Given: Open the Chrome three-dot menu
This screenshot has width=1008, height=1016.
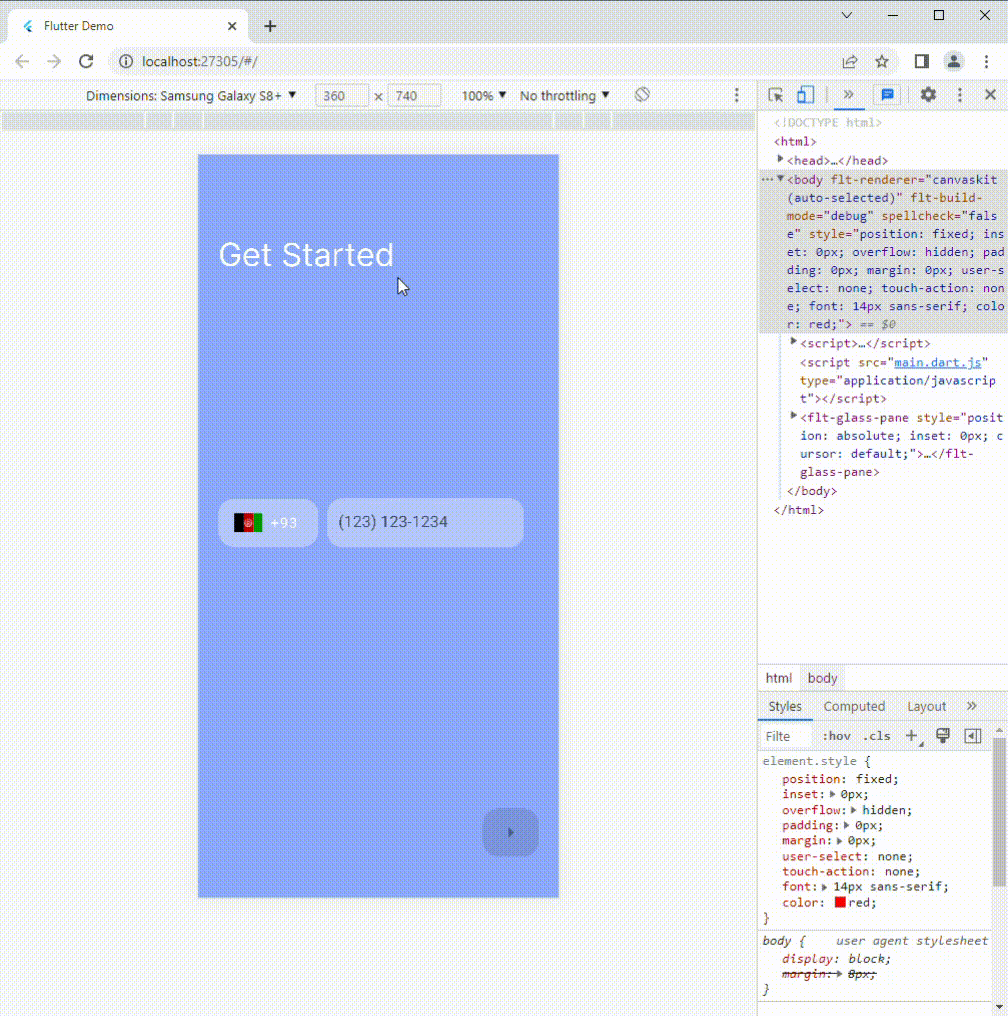Looking at the screenshot, I should click(986, 62).
